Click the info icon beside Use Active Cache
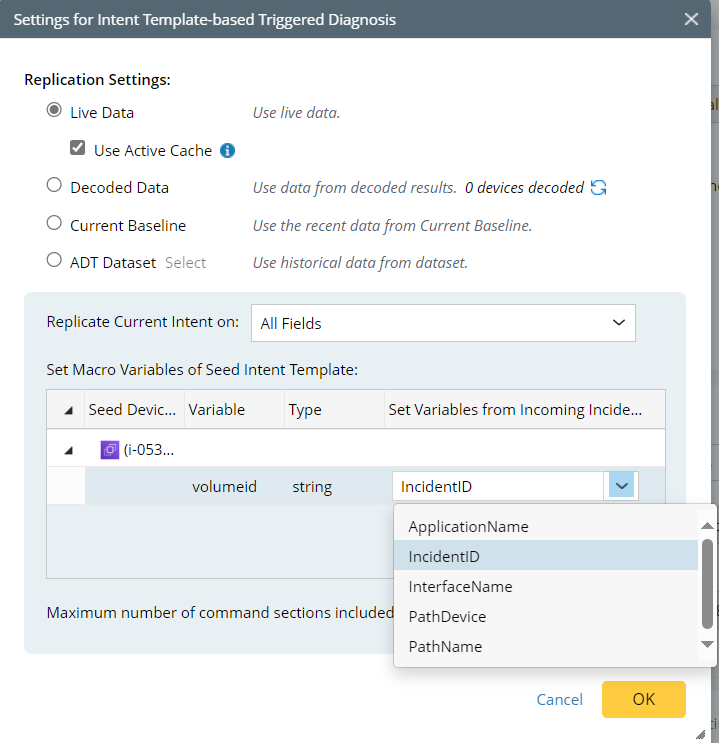The width and height of the screenshot is (719, 743). [x=228, y=151]
